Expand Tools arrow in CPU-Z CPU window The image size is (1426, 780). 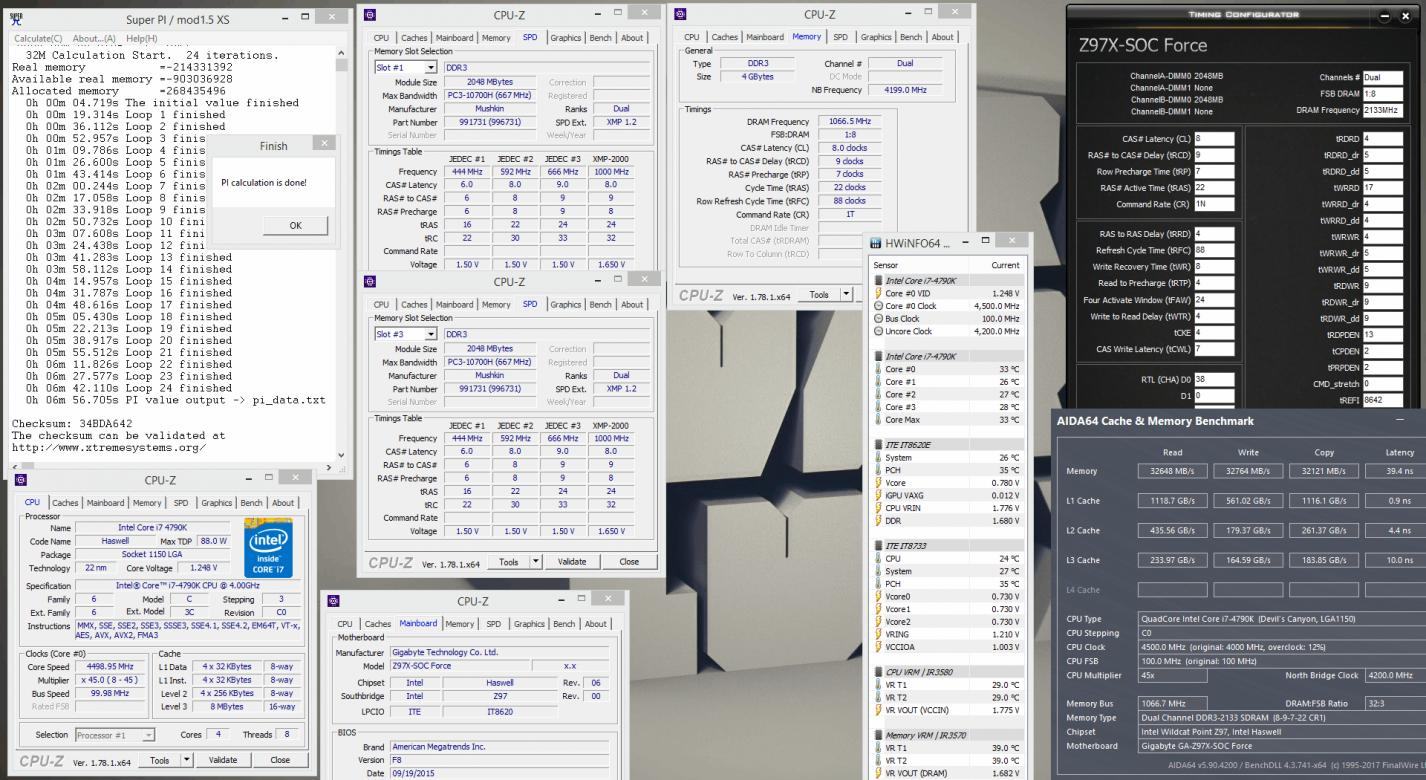tap(186, 761)
